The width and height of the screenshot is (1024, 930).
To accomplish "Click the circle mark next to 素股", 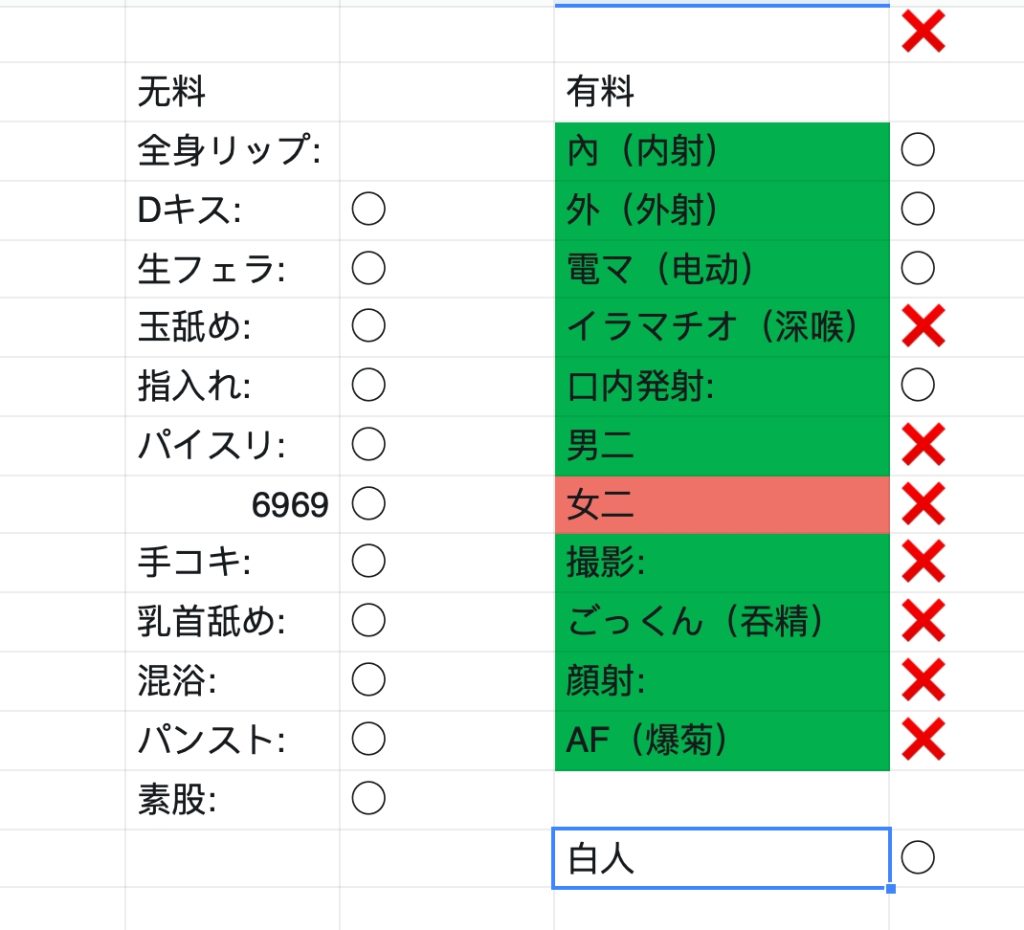I will (x=368, y=798).
